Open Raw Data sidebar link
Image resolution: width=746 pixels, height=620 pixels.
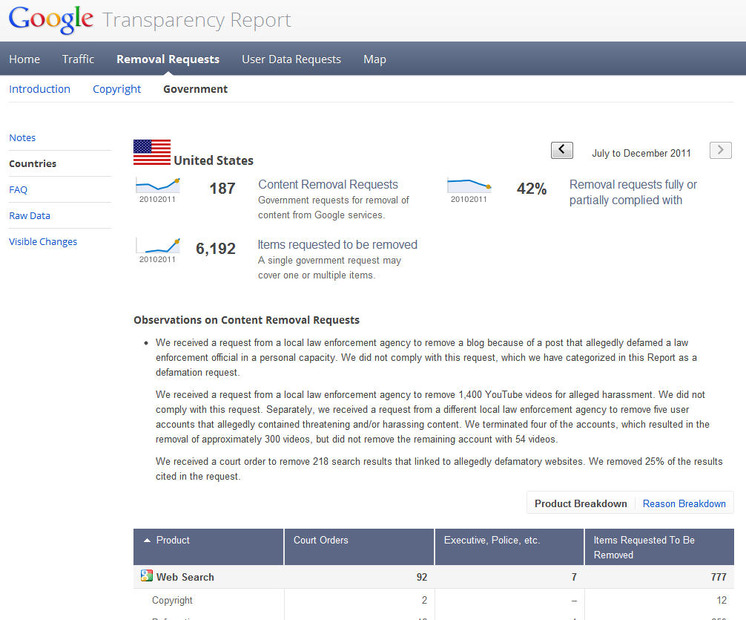[x=29, y=216]
